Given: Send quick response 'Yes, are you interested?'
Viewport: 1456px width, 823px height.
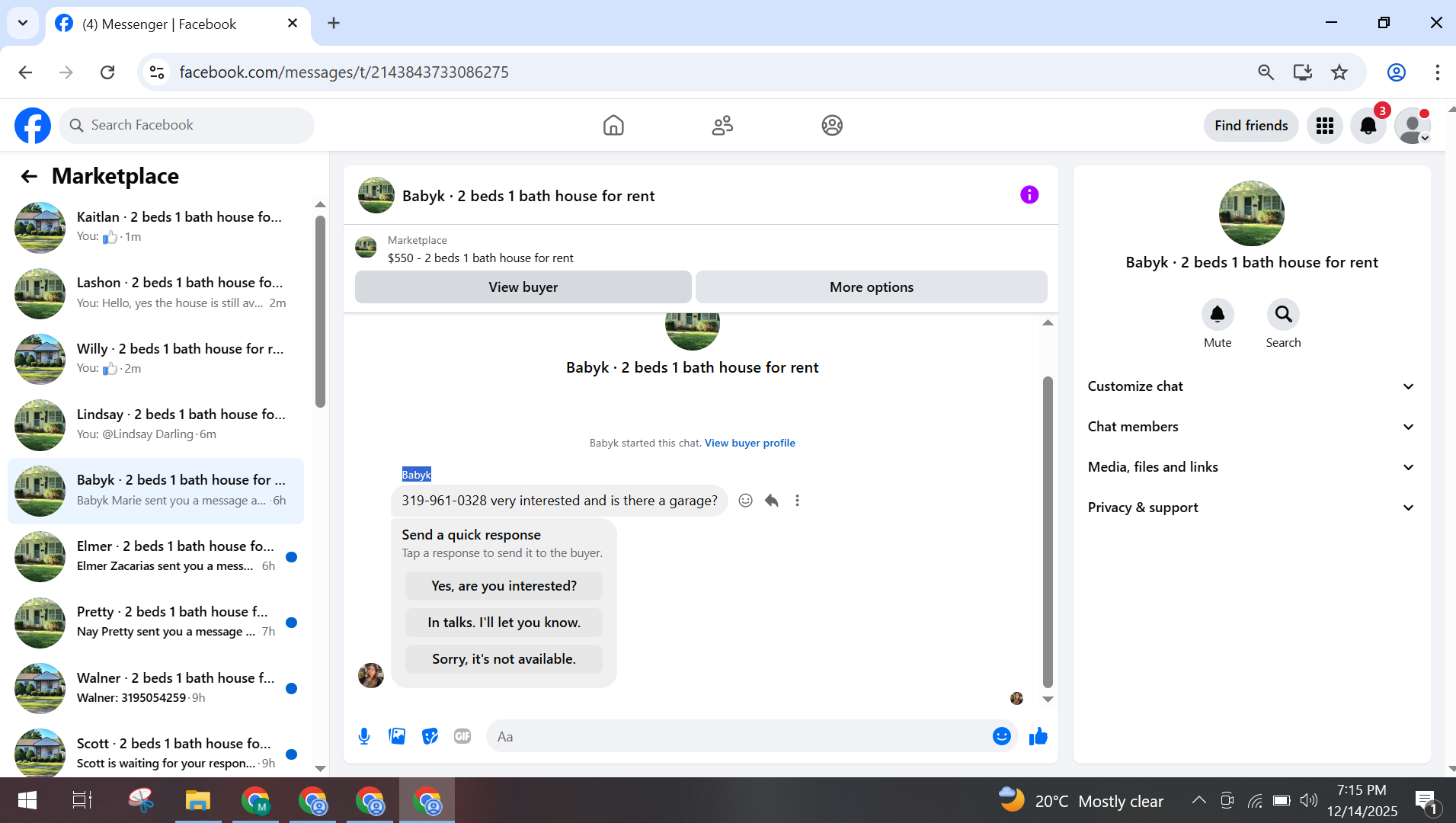Looking at the screenshot, I should click(504, 586).
